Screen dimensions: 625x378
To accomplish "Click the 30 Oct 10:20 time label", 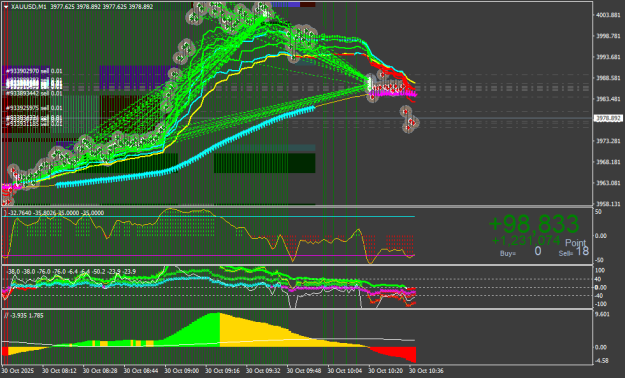I will 385,371.
